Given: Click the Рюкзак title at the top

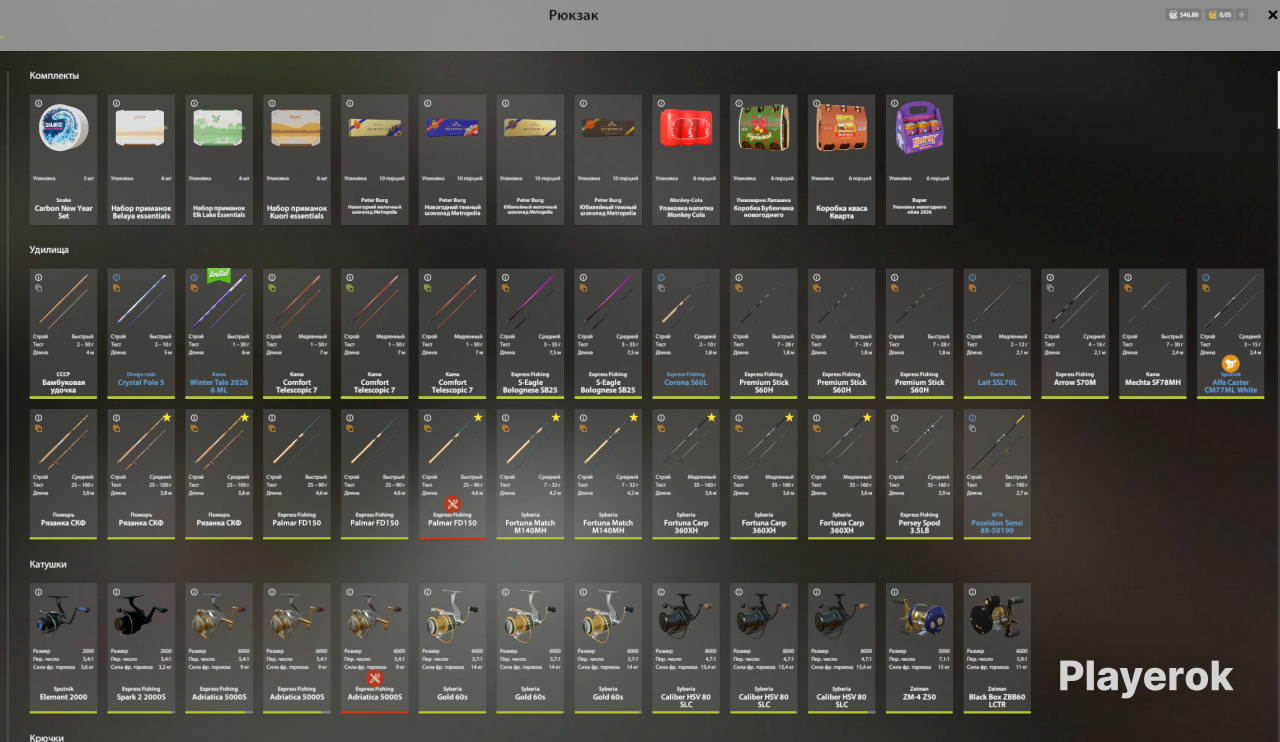Looking at the screenshot, I should click(574, 15).
